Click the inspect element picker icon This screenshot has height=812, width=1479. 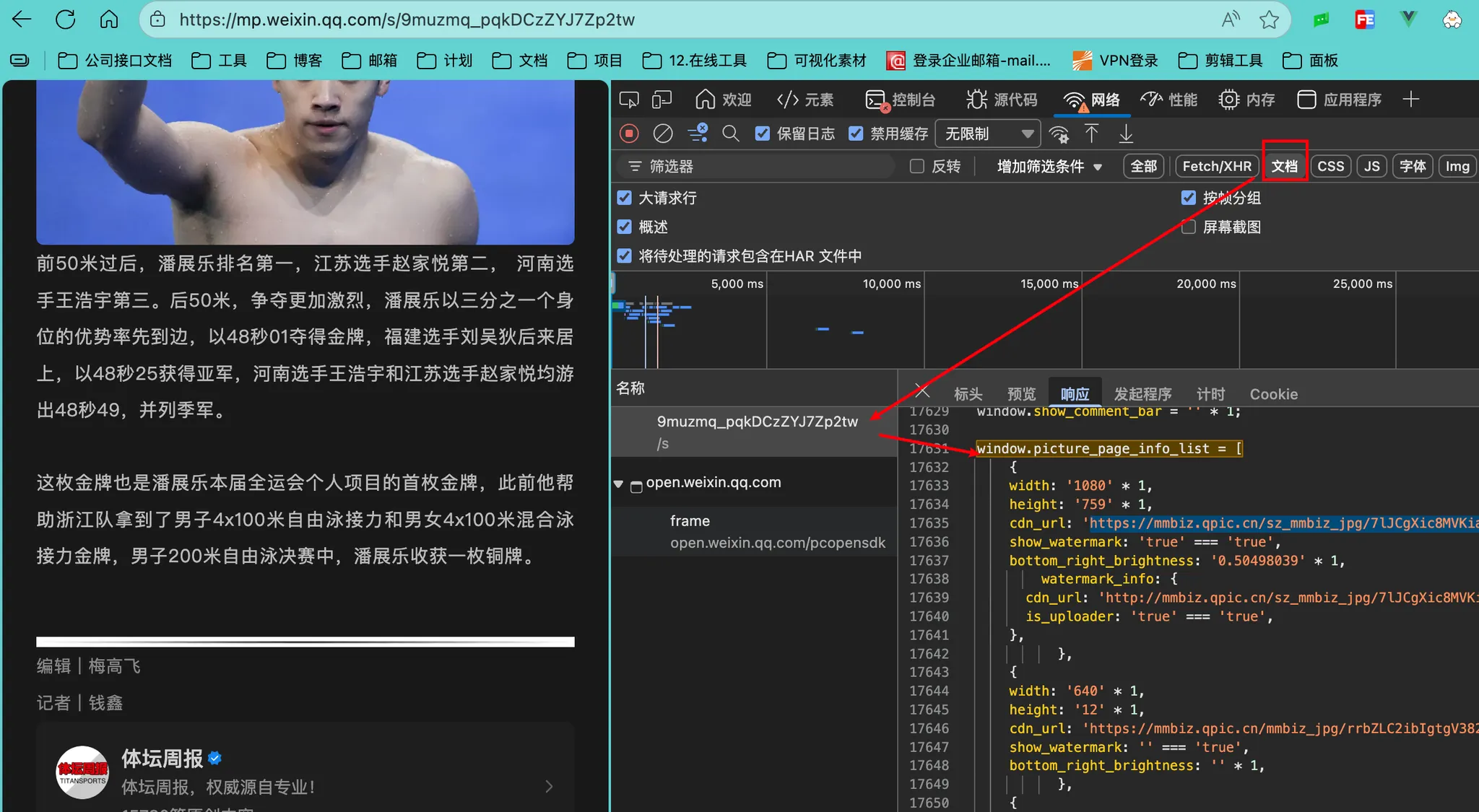point(629,100)
